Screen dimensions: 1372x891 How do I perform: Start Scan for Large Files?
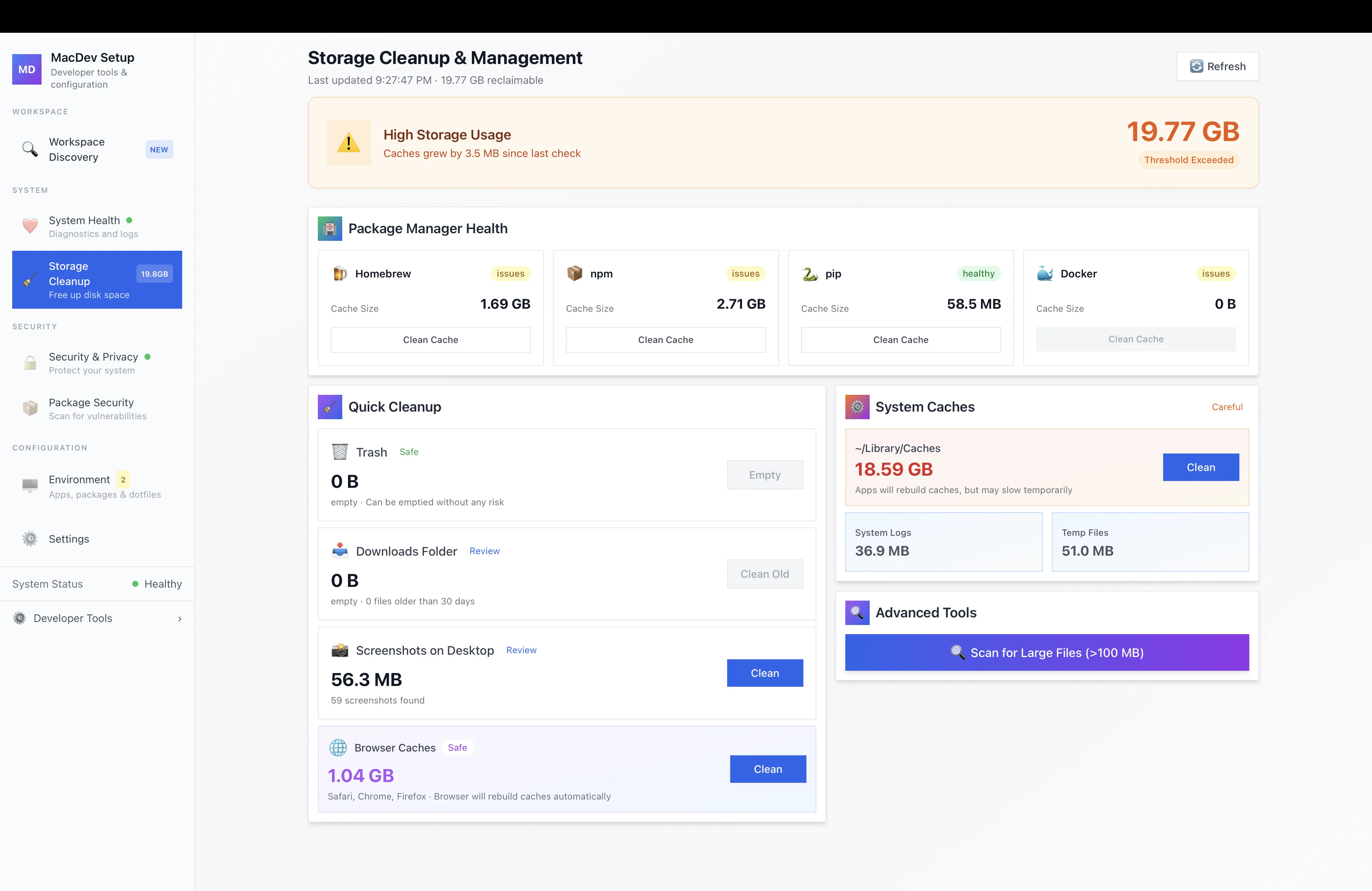coord(1046,652)
